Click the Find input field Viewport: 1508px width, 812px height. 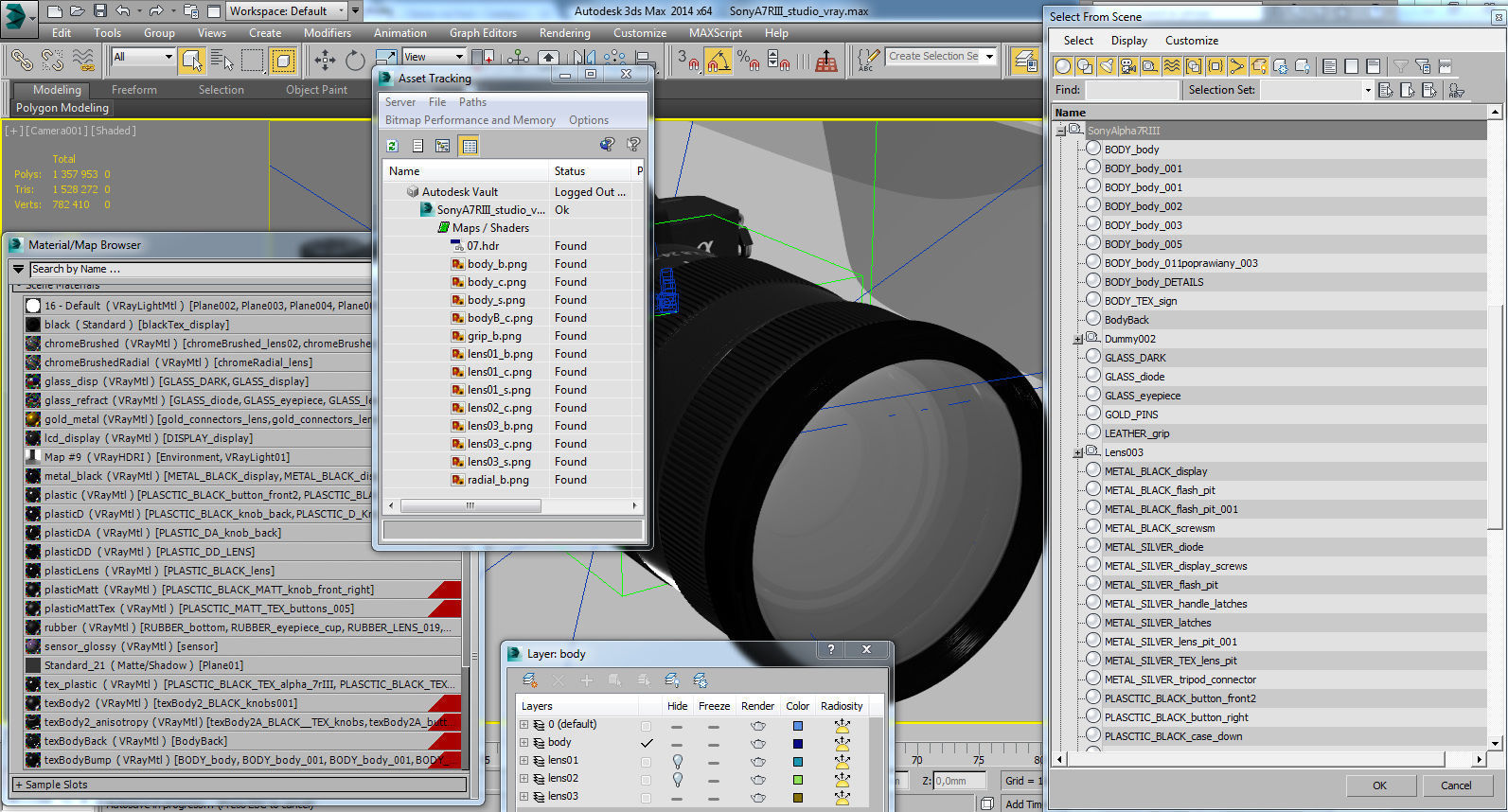(1132, 90)
